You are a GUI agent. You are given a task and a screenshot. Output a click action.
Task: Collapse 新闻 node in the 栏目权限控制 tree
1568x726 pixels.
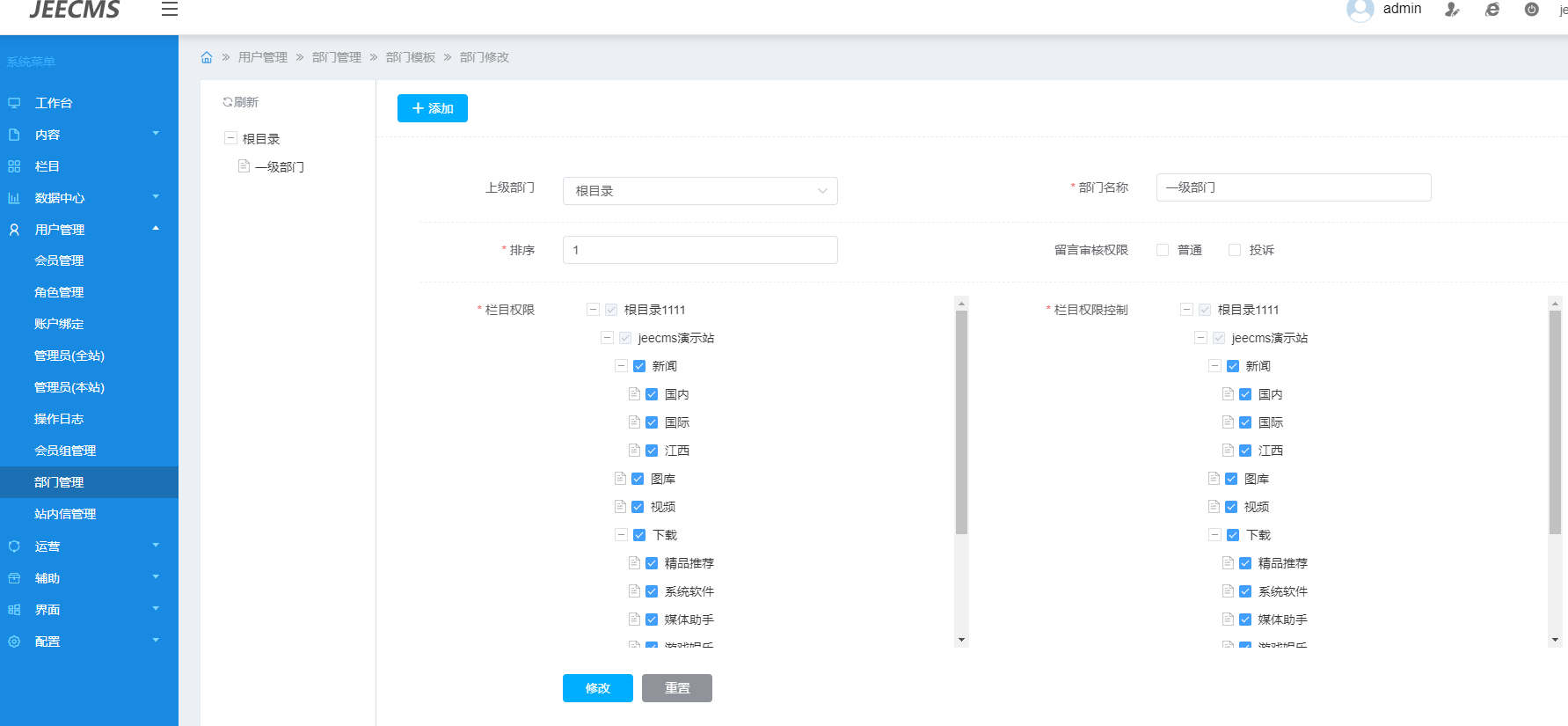coord(1214,365)
